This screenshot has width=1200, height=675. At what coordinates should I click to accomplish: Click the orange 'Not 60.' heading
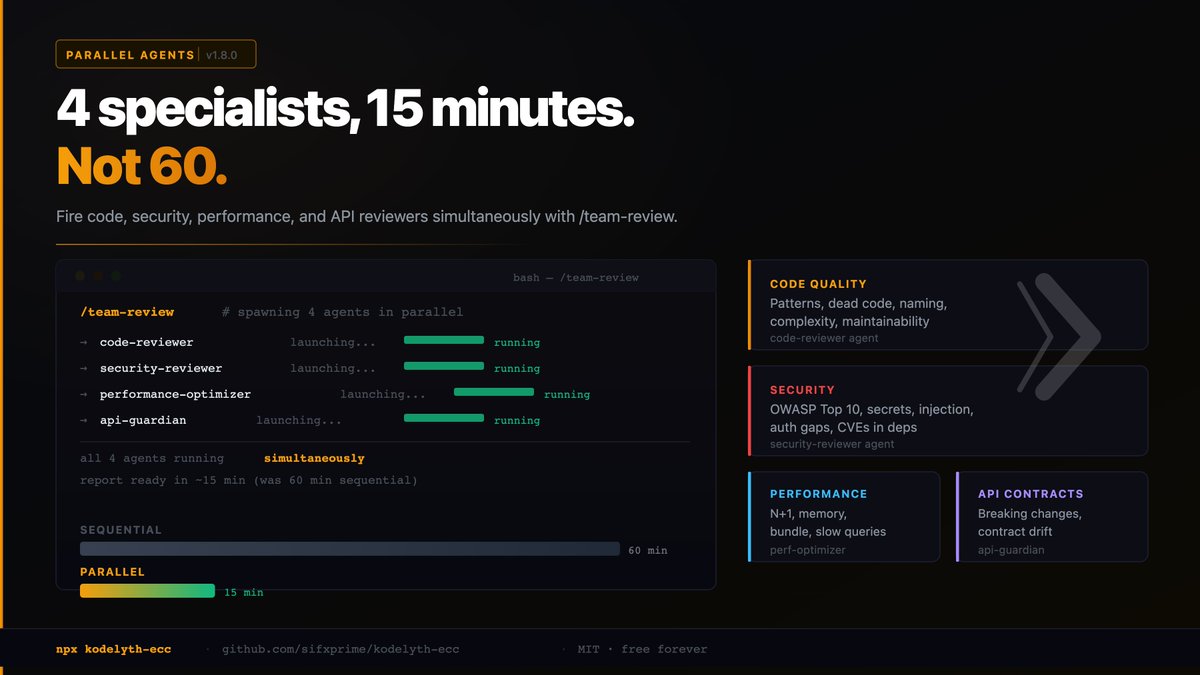[141, 166]
